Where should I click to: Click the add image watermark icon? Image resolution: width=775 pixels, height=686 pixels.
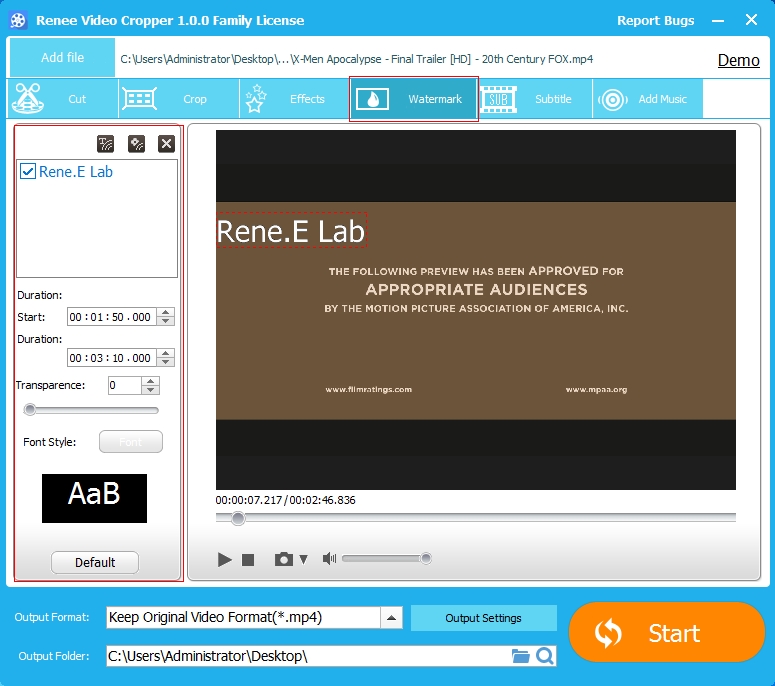pyautogui.click(x=136, y=144)
